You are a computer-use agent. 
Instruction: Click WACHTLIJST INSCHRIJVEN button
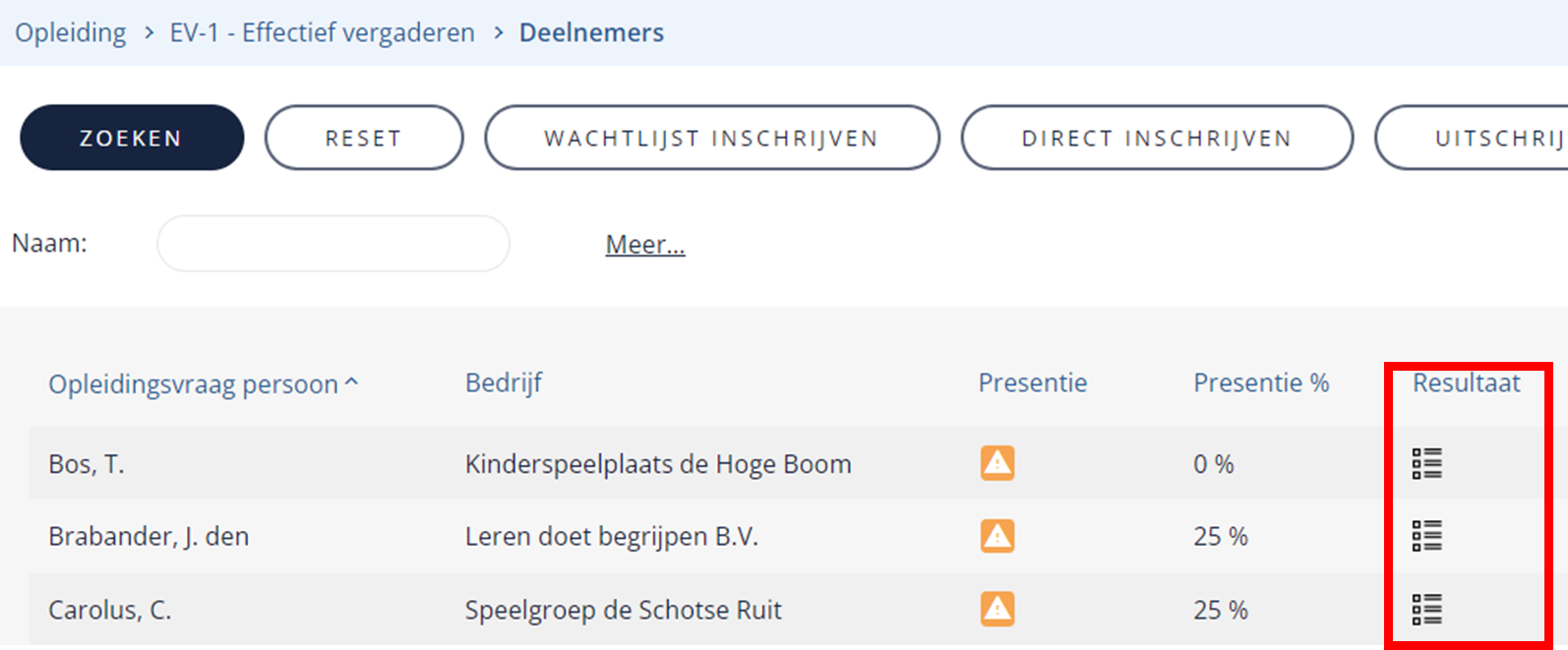click(712, 138)
